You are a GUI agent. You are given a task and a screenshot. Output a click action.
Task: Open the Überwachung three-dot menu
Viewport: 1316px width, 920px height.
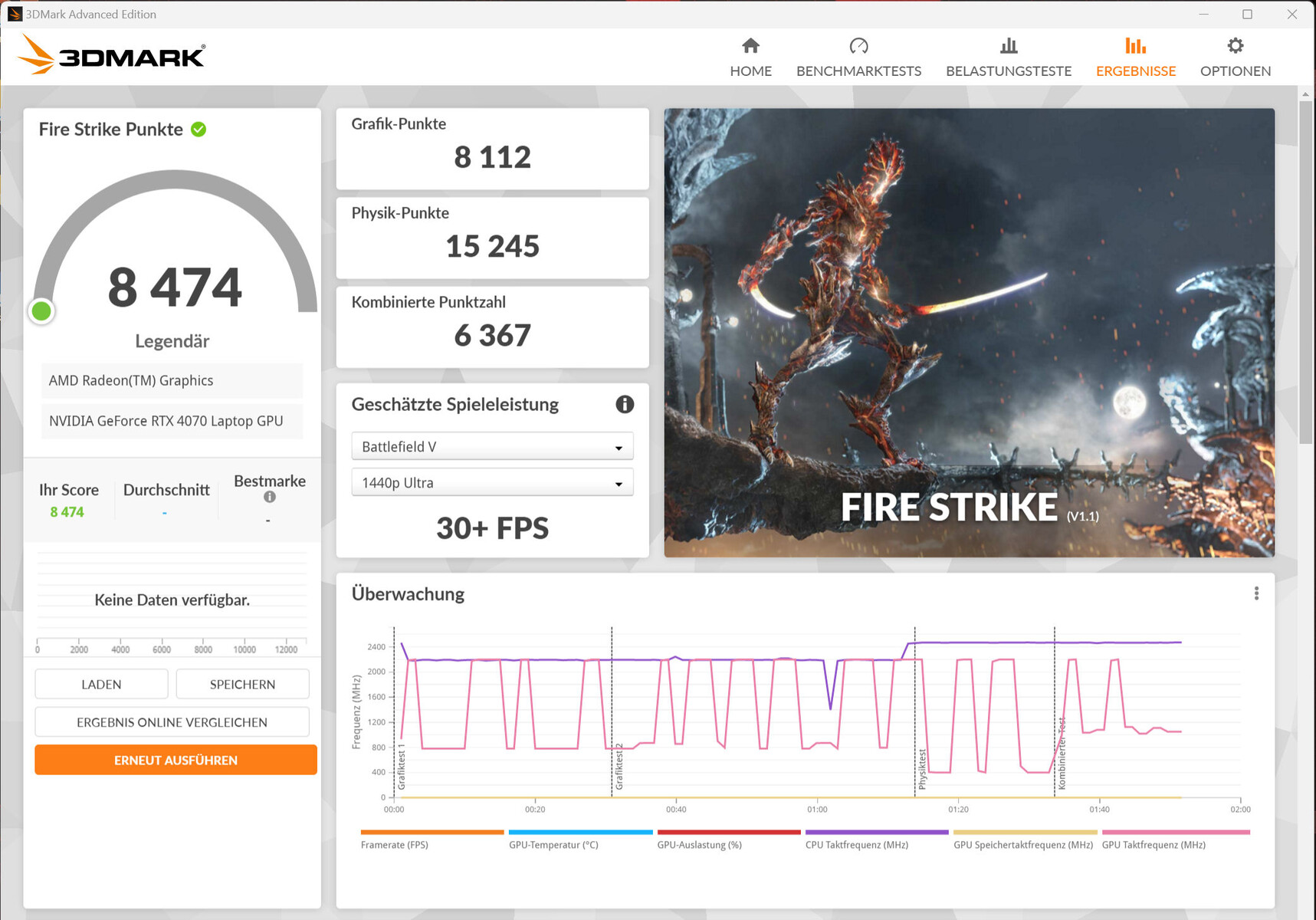pyautogui.click(x=1256, y=593)
